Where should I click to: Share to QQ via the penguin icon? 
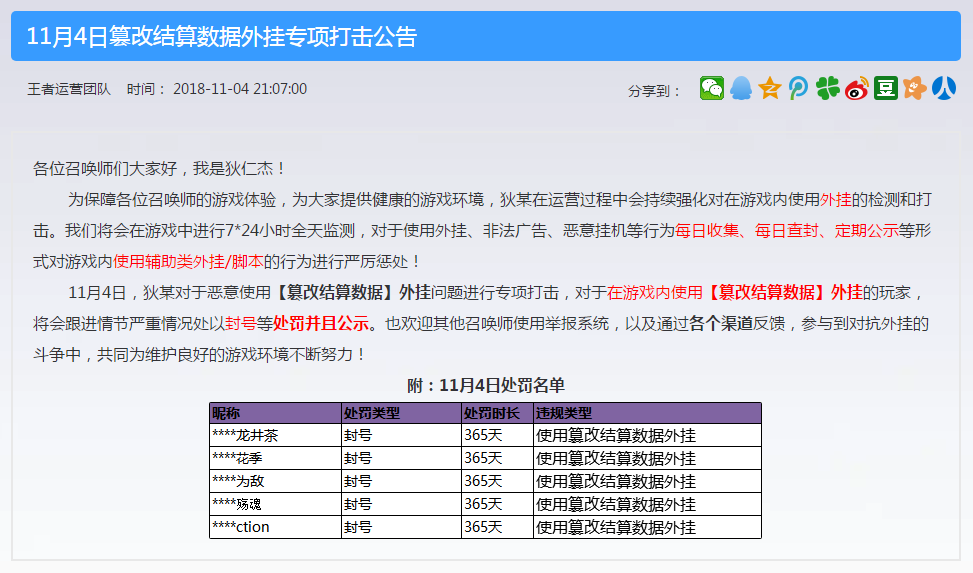pyautogui.click(x=741, y=88)
